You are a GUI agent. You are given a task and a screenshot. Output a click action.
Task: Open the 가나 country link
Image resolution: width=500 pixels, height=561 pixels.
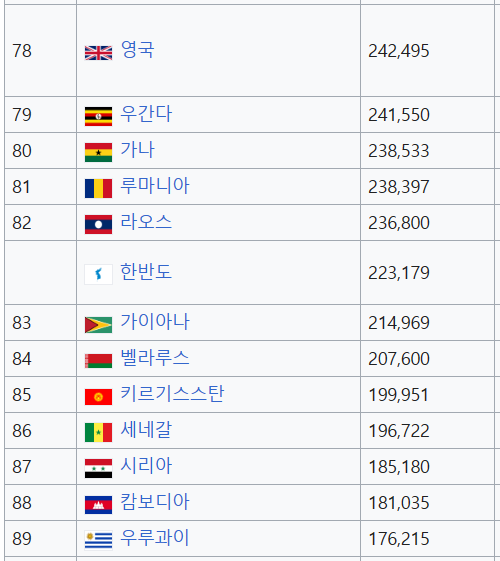[x=138, y=150]
